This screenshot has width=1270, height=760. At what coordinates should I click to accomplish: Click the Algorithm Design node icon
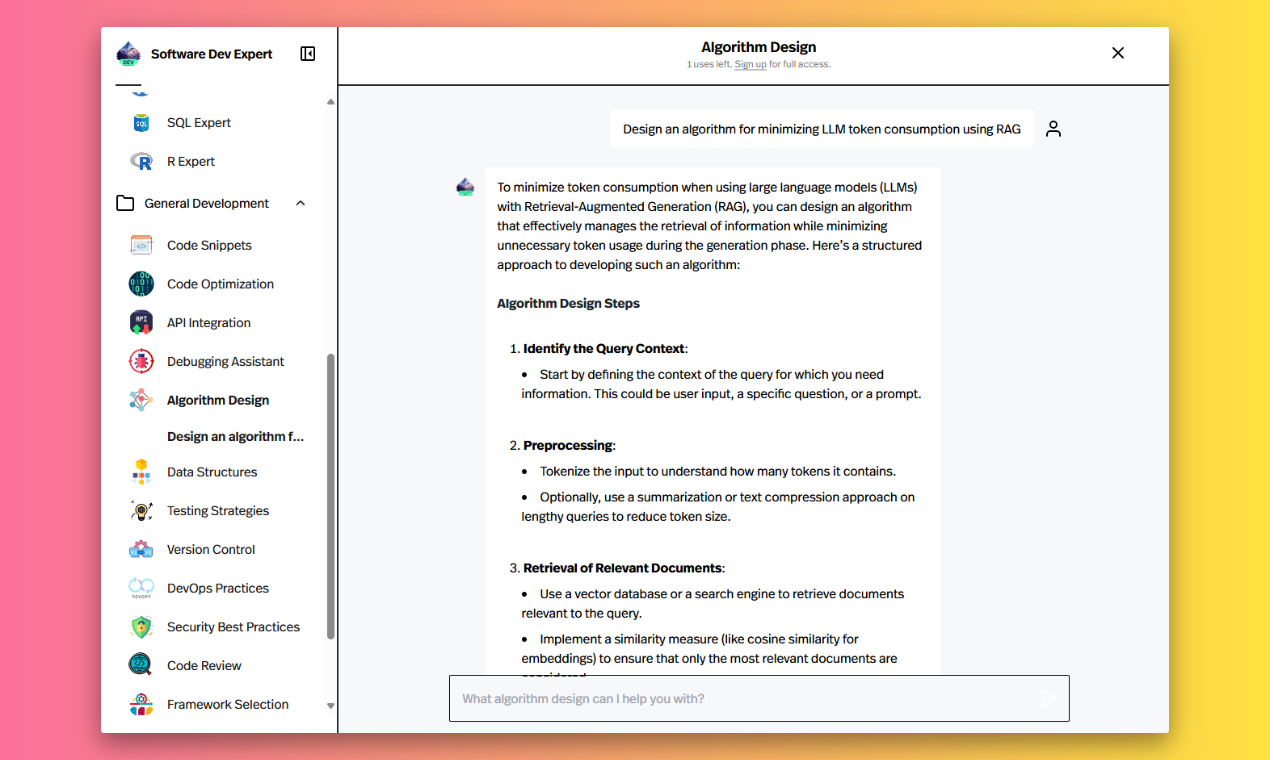tap(141, 400)
